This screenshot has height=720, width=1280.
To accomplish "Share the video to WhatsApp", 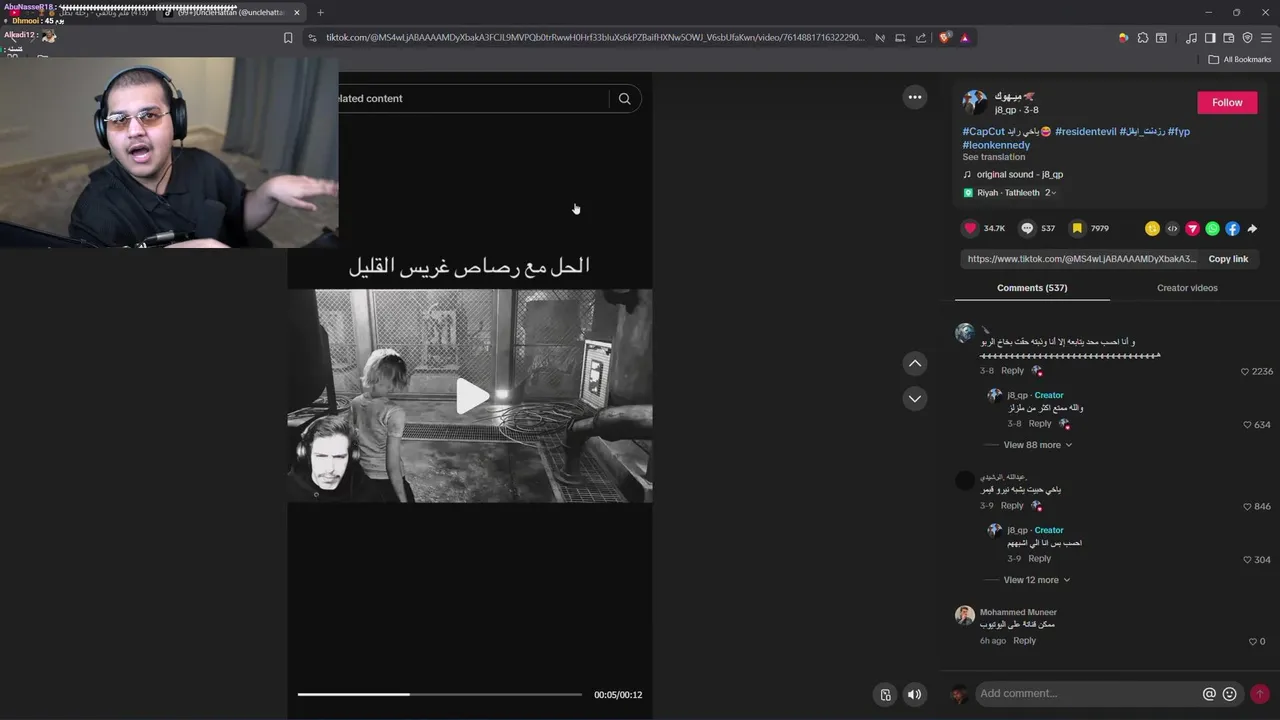I will click(x=1212, y=228).
